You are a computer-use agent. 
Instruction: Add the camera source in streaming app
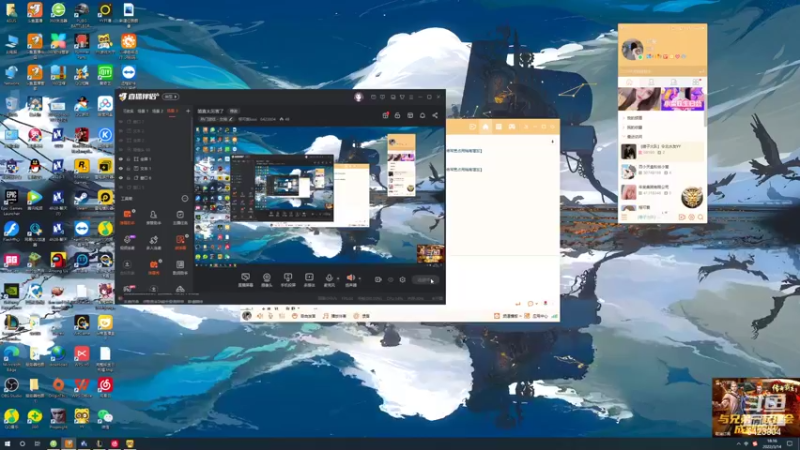point(266,279)
